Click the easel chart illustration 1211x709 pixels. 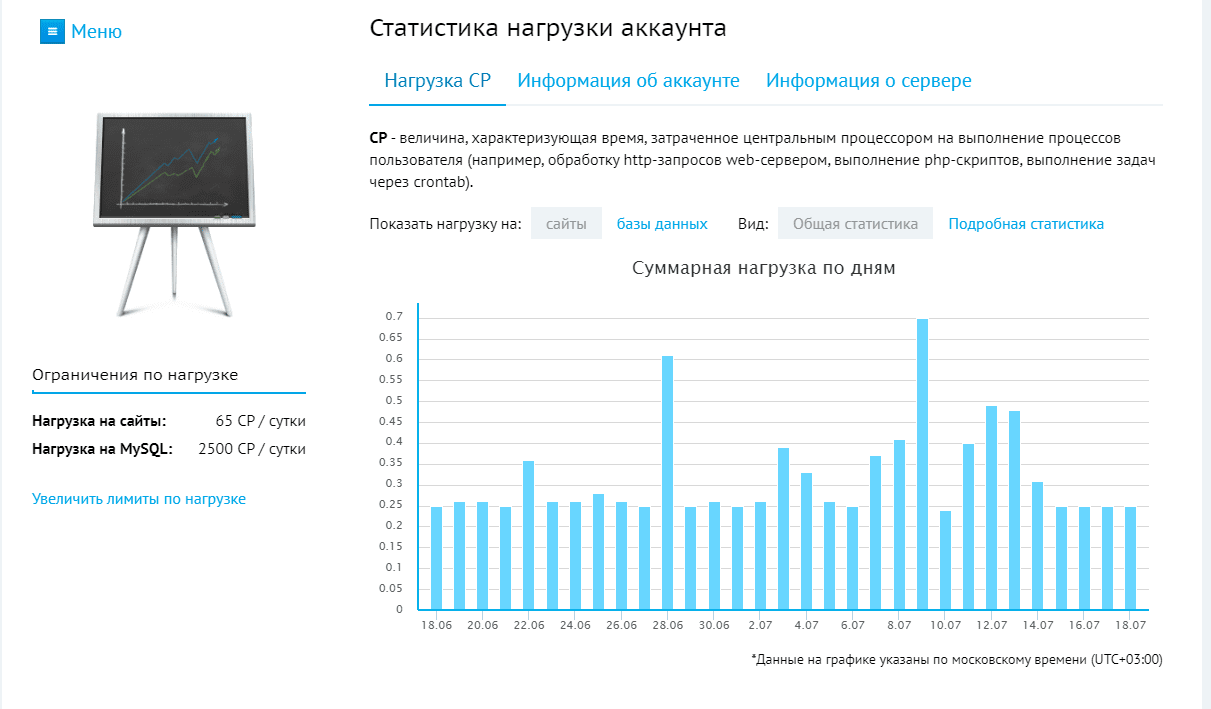point(170,213)
